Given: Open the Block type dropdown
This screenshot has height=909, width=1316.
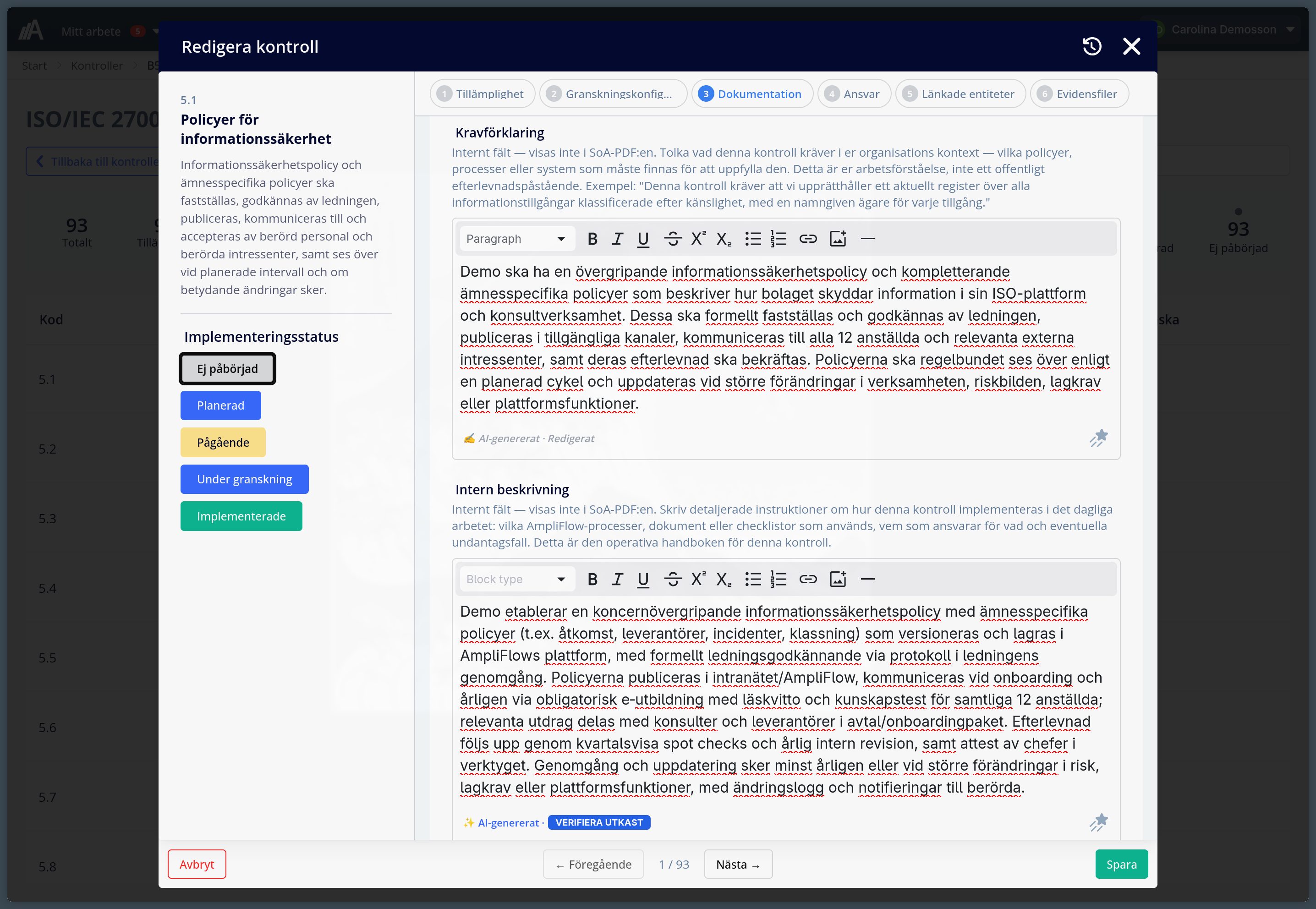Looking at the screenshot, I should pyautogui.click(x=516, y=579).
